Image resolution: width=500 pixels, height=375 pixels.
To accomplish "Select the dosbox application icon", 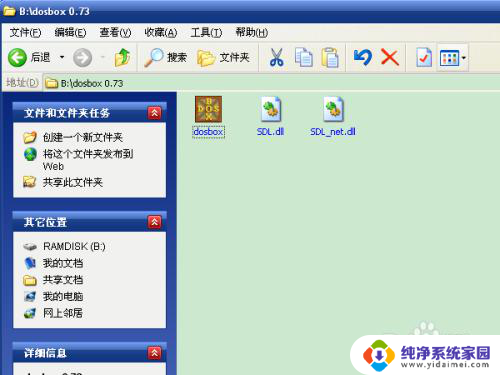I will [x=208, y=109].
